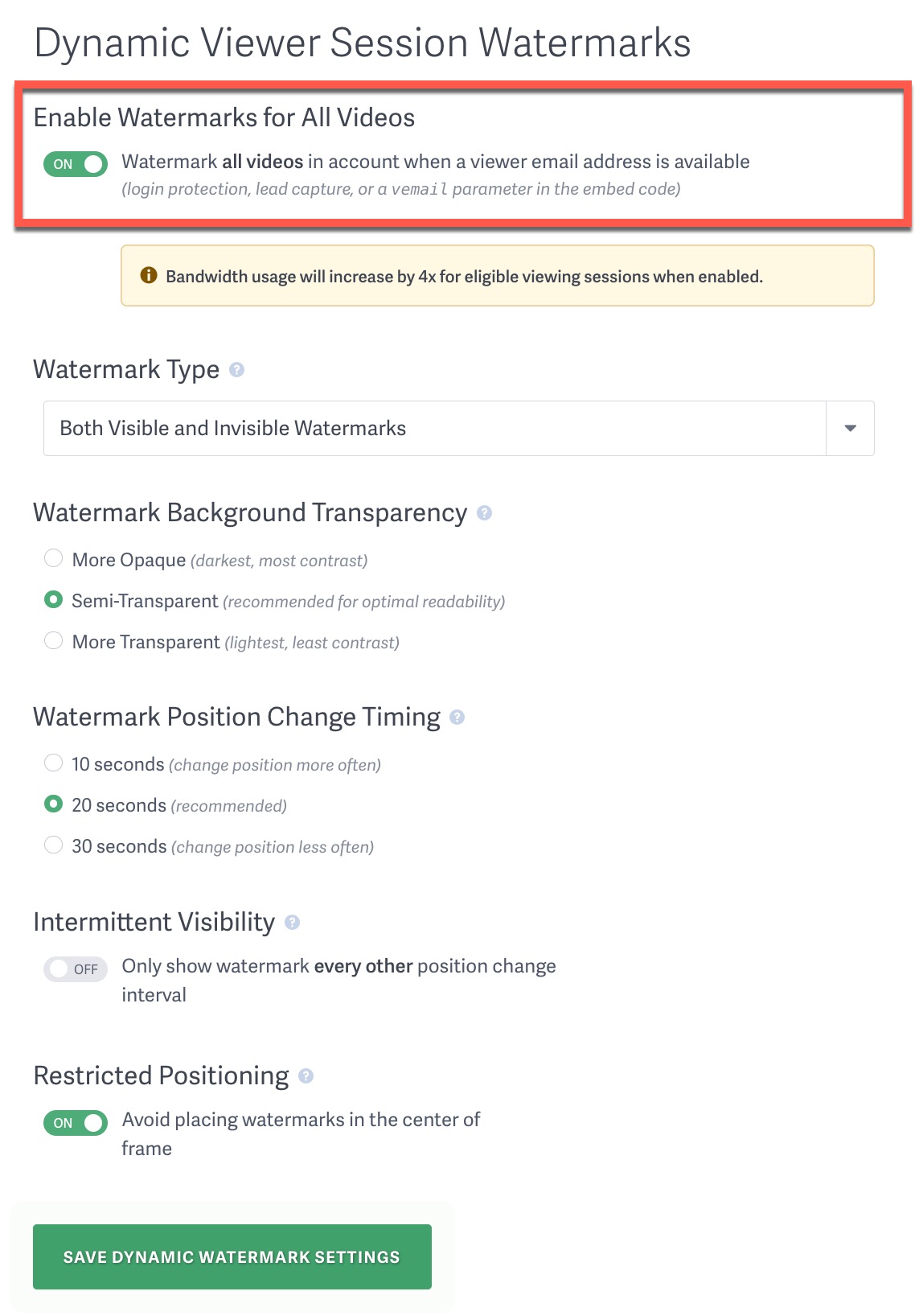Click Save Dynamic Watermark Settings

pyautogui.click(x=232, y=1256)
